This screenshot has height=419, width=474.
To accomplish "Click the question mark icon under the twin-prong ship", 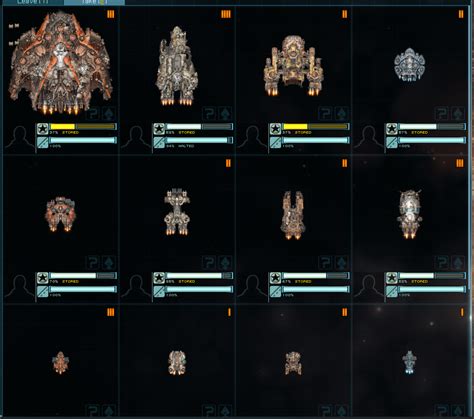I will pos(325,263).
